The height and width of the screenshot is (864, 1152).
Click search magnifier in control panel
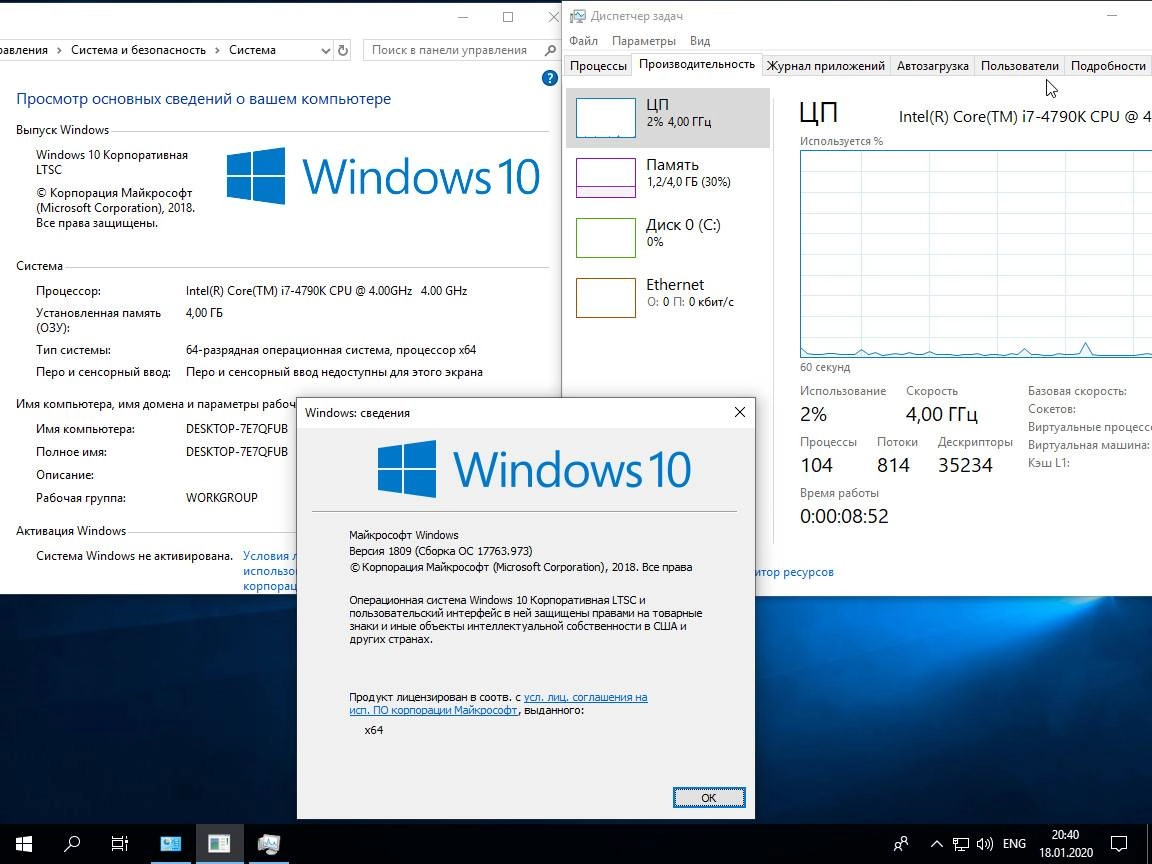550,50
